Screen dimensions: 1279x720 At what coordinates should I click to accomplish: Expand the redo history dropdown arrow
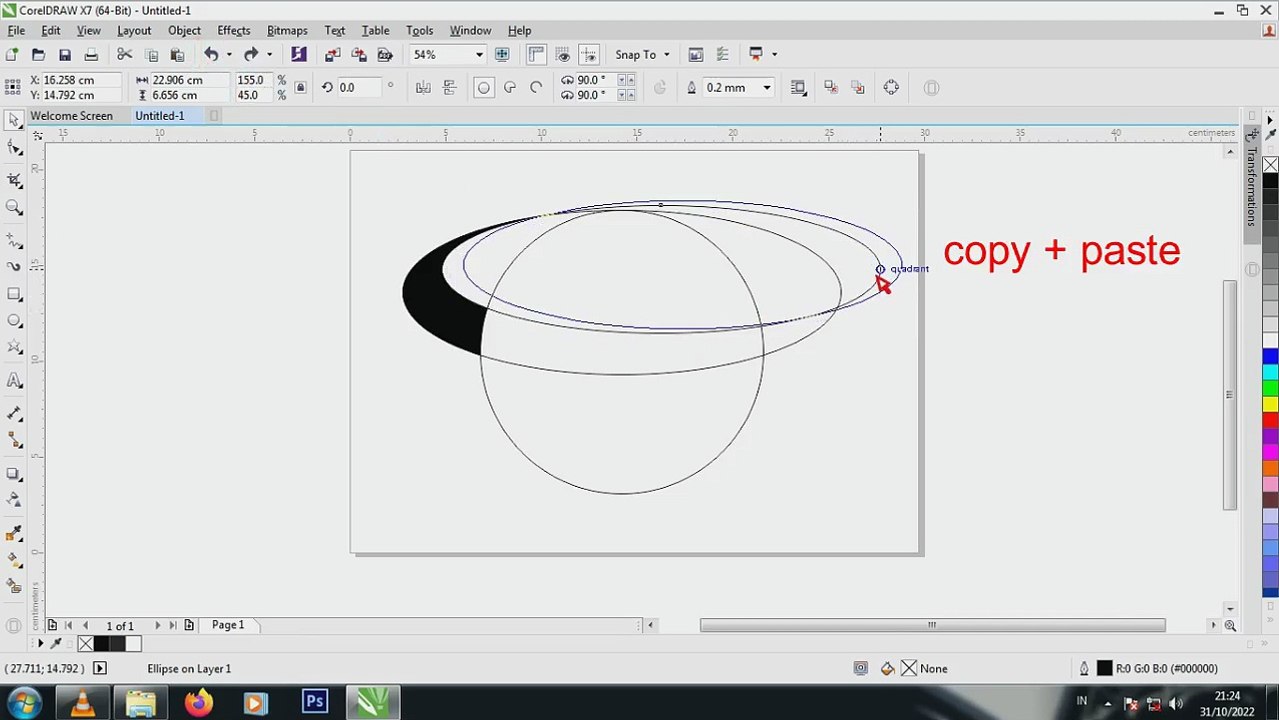click(269, 55)
